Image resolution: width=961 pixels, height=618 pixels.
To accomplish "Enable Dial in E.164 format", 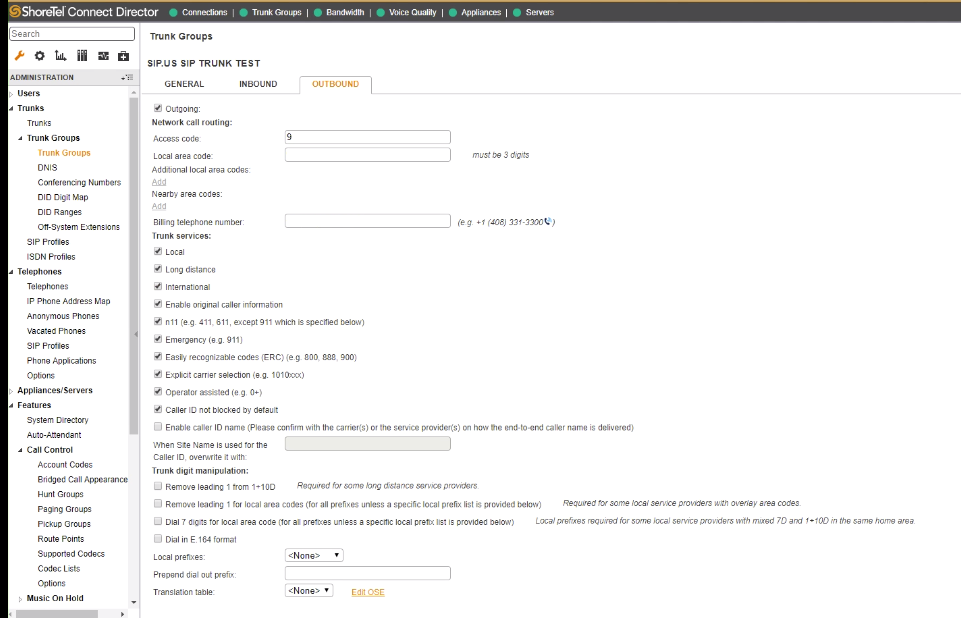I will click(x=158, y=538).
